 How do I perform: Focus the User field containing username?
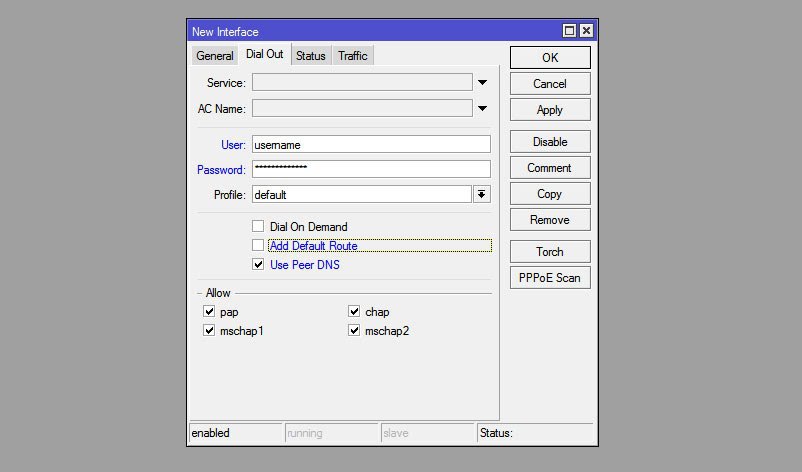pyautogui.click(x=371, y=144)
